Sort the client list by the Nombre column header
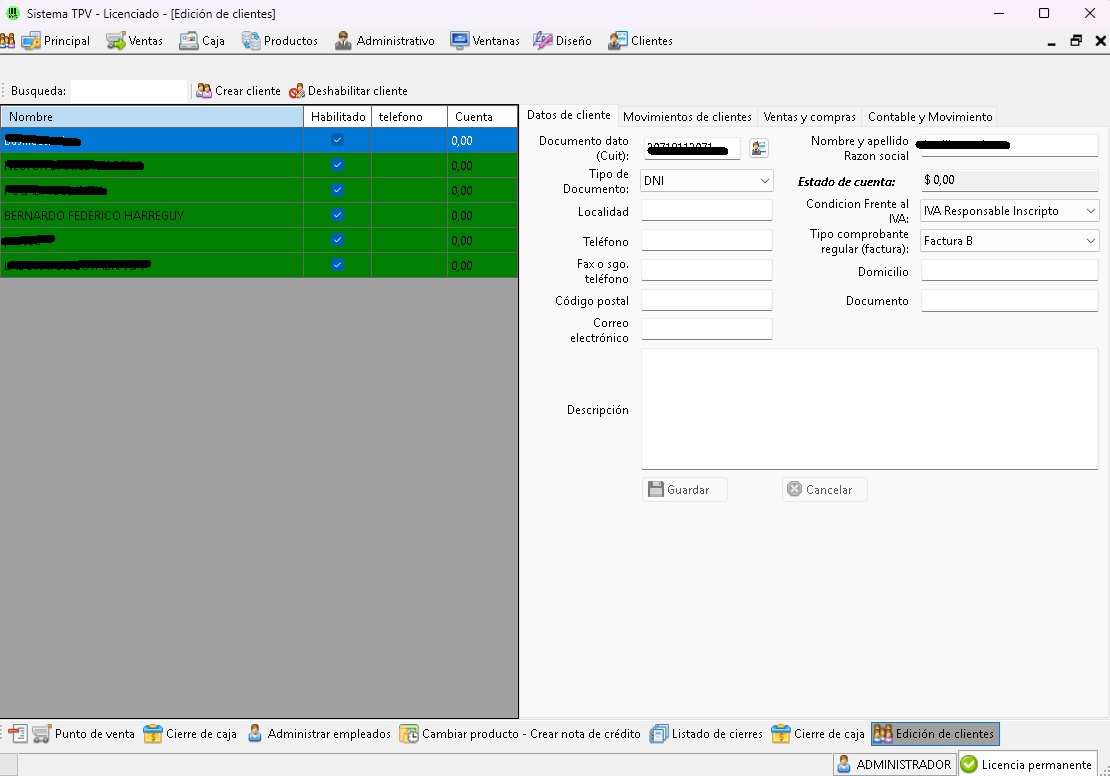The width and height of the screenshot is (1110, 776). pos(152,117)
